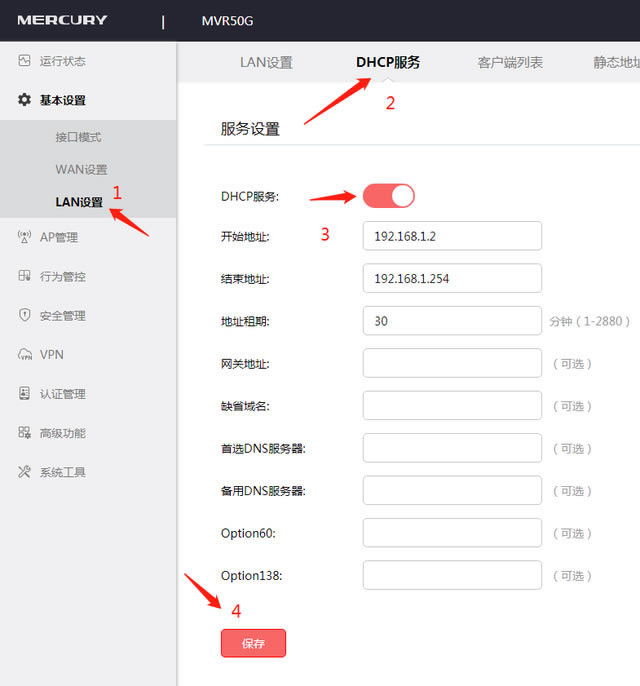Screen dimensions: 640x686
Task: Click the security management shield icon
Action: 24,315
